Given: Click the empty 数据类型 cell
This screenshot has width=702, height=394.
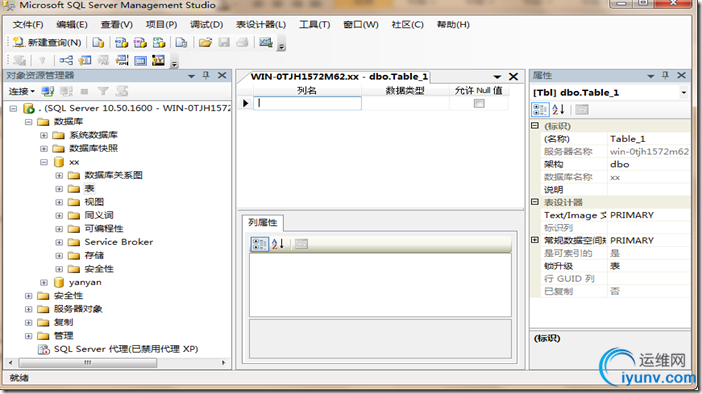Looking at the screenshot, I should click(x=405, y=103).
